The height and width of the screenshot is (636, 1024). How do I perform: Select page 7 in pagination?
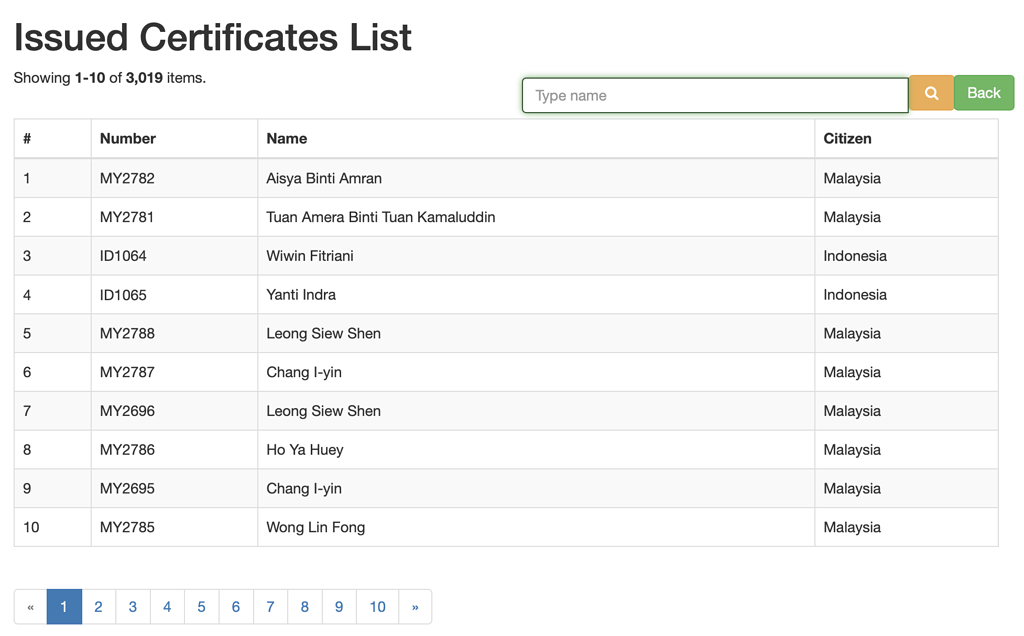click(270, 606)
